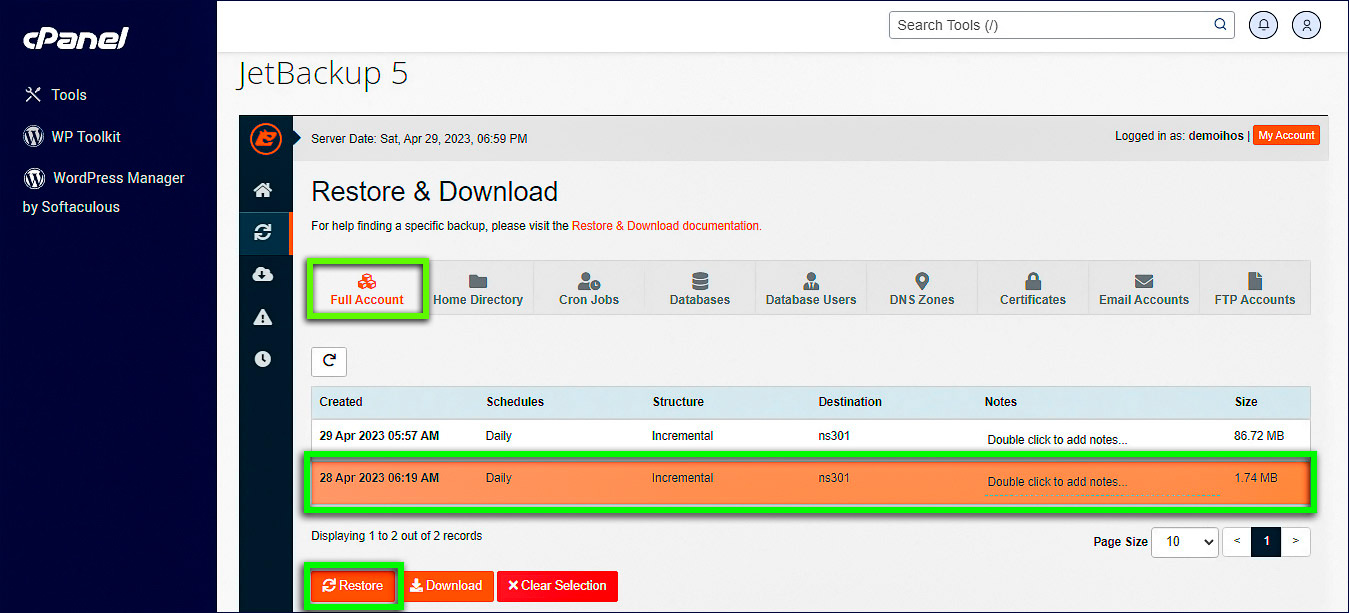1349x613 pixels.
Task: Click the demoihos username text
Action: pos(1216,136)
